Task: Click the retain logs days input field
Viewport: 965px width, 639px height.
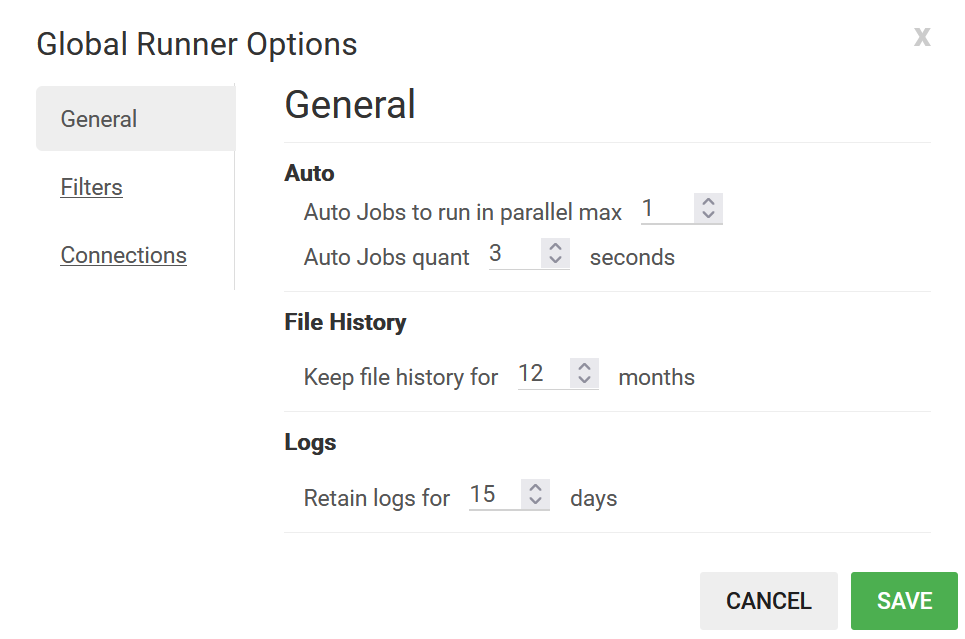Action: click(492, 494)
